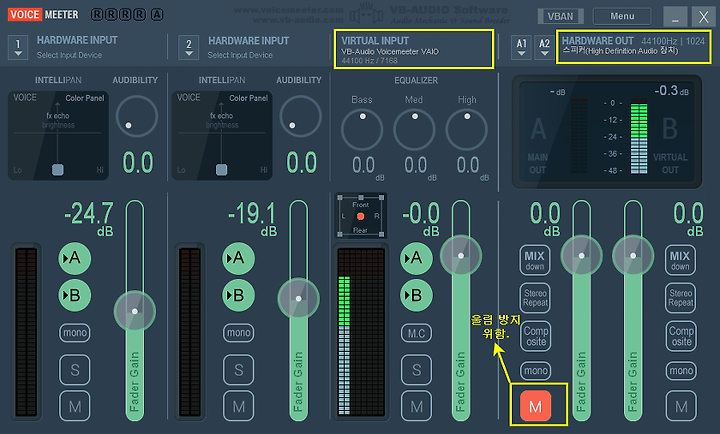Click Hardware Input 1 Intellipan voice panel

pos(58,135)
